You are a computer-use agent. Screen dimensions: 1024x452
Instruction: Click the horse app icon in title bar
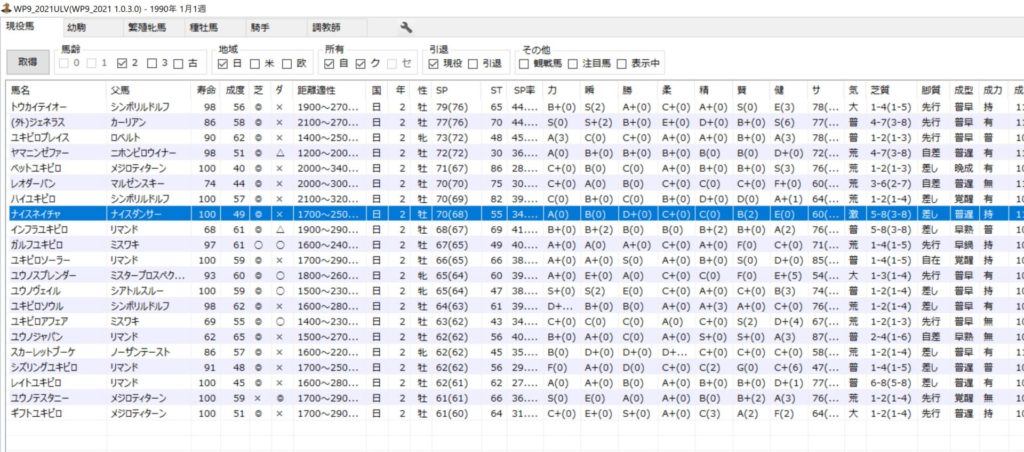coord(7,8)
